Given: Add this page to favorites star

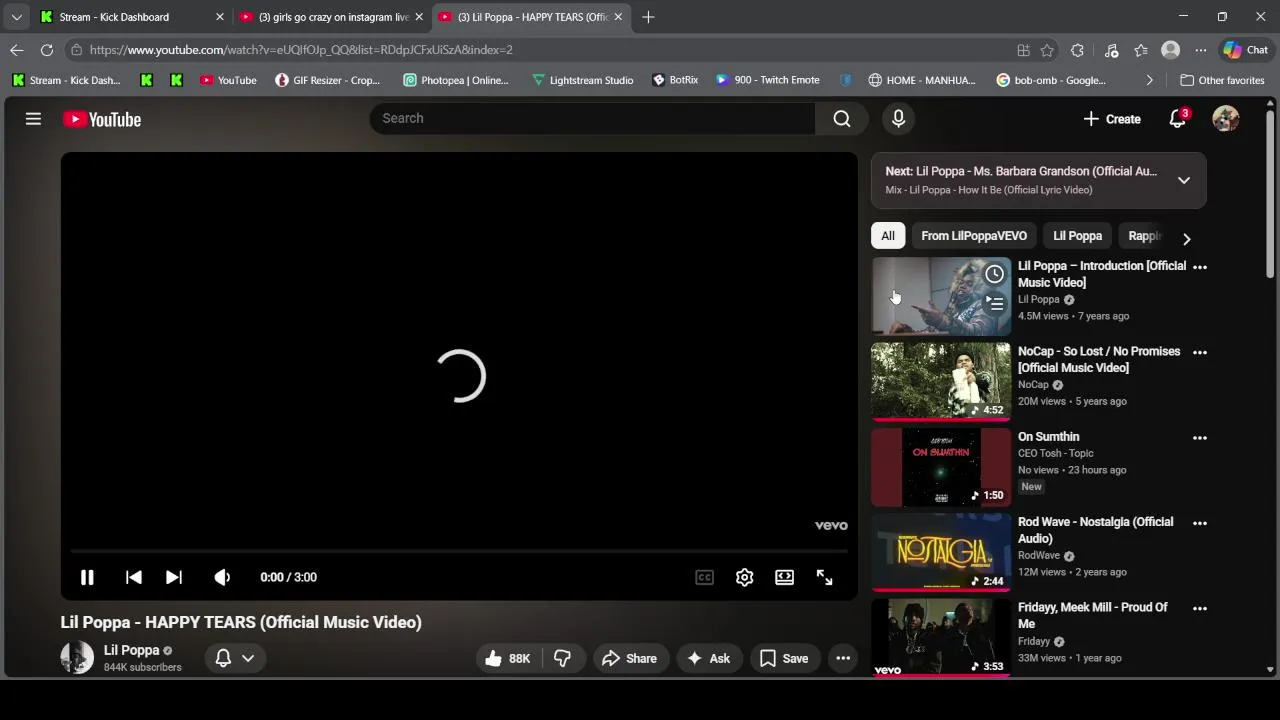Looking at the screenshot, I should (1047, 50).
